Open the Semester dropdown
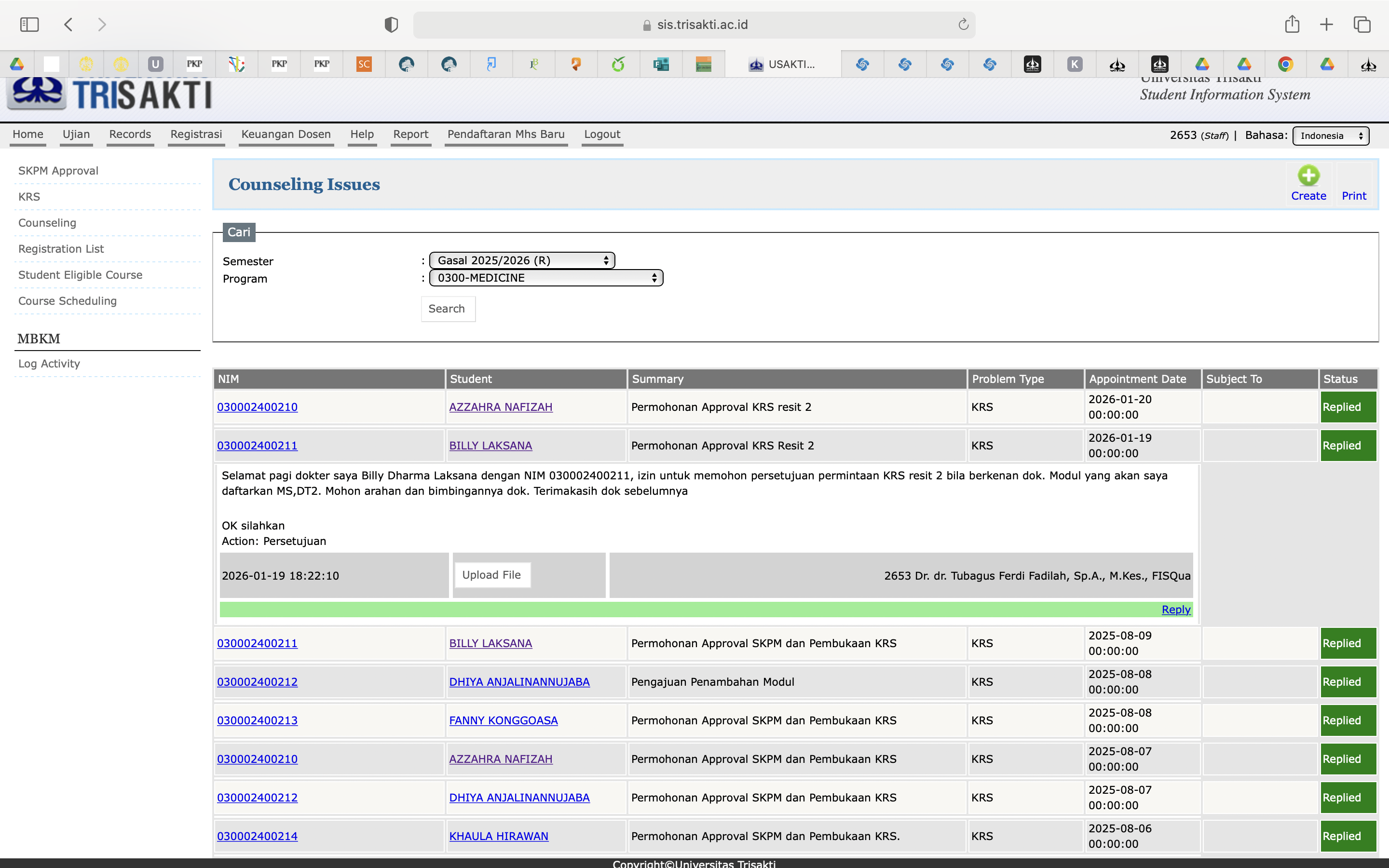This screenshot has height=868, width=1389. pos(522,260)
